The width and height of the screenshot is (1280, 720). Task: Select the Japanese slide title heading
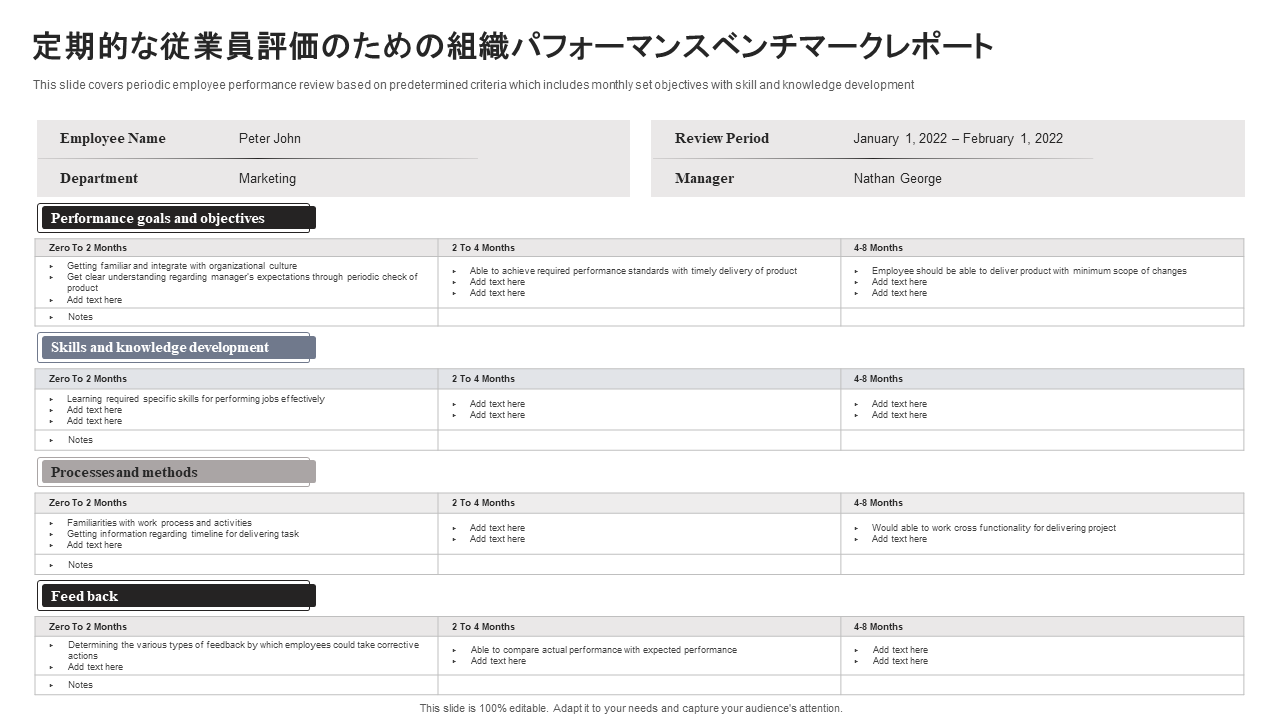[513, 46]
